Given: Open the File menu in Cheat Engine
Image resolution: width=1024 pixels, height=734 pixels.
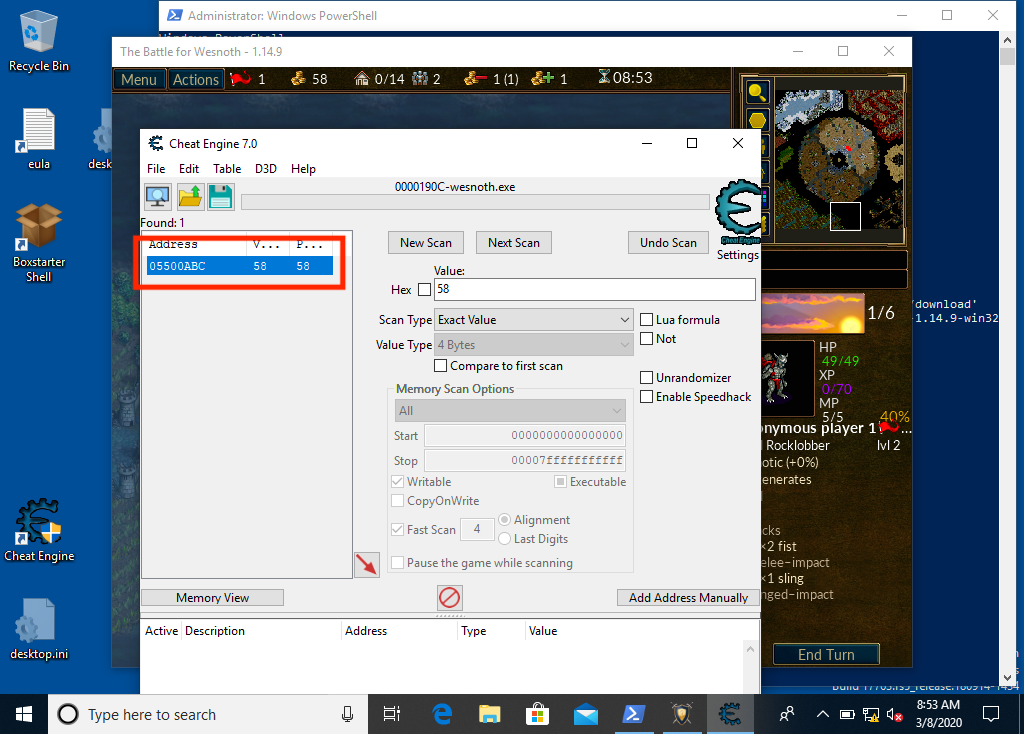Looking at the screenshot, I should click(x=156, y=168).
